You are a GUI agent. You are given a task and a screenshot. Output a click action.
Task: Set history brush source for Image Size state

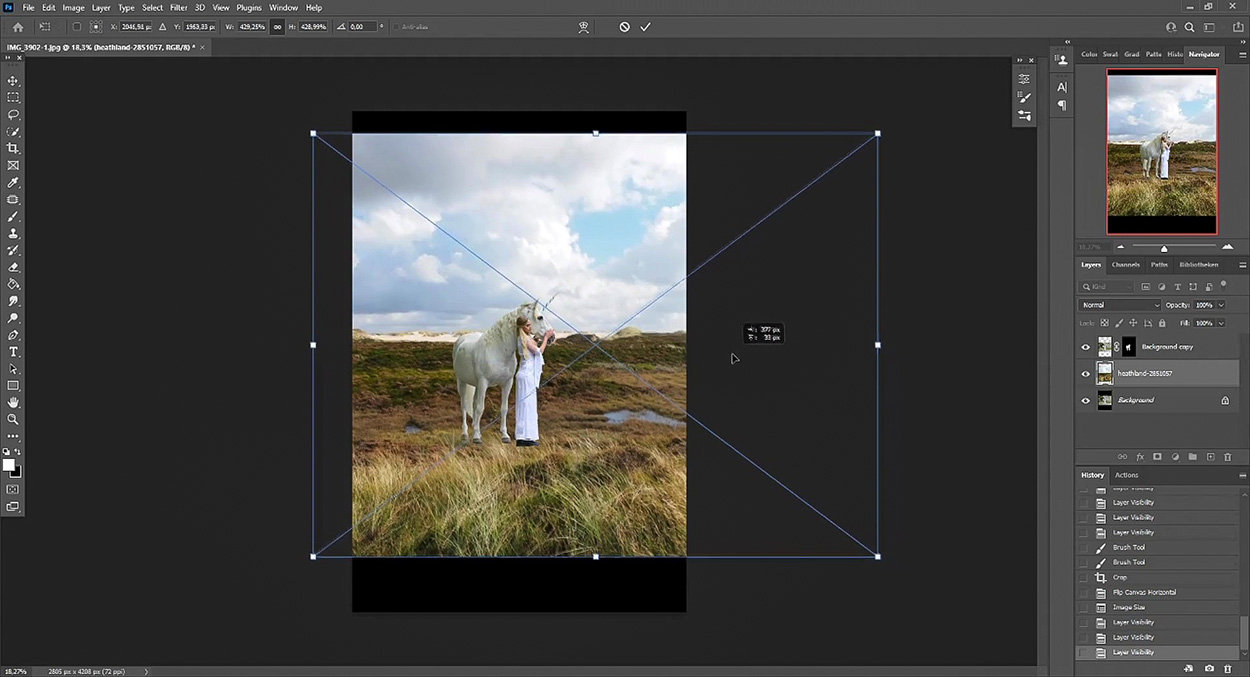pyautogui.click(x=1084, y=607)
